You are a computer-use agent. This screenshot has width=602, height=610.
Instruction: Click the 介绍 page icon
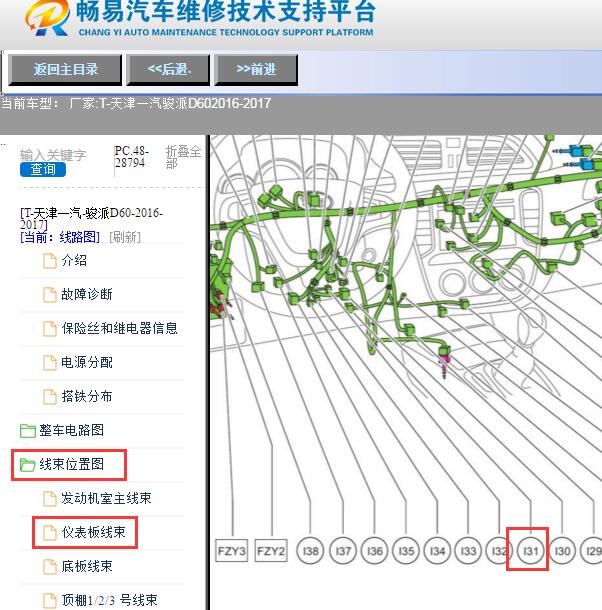pos(49,261)
